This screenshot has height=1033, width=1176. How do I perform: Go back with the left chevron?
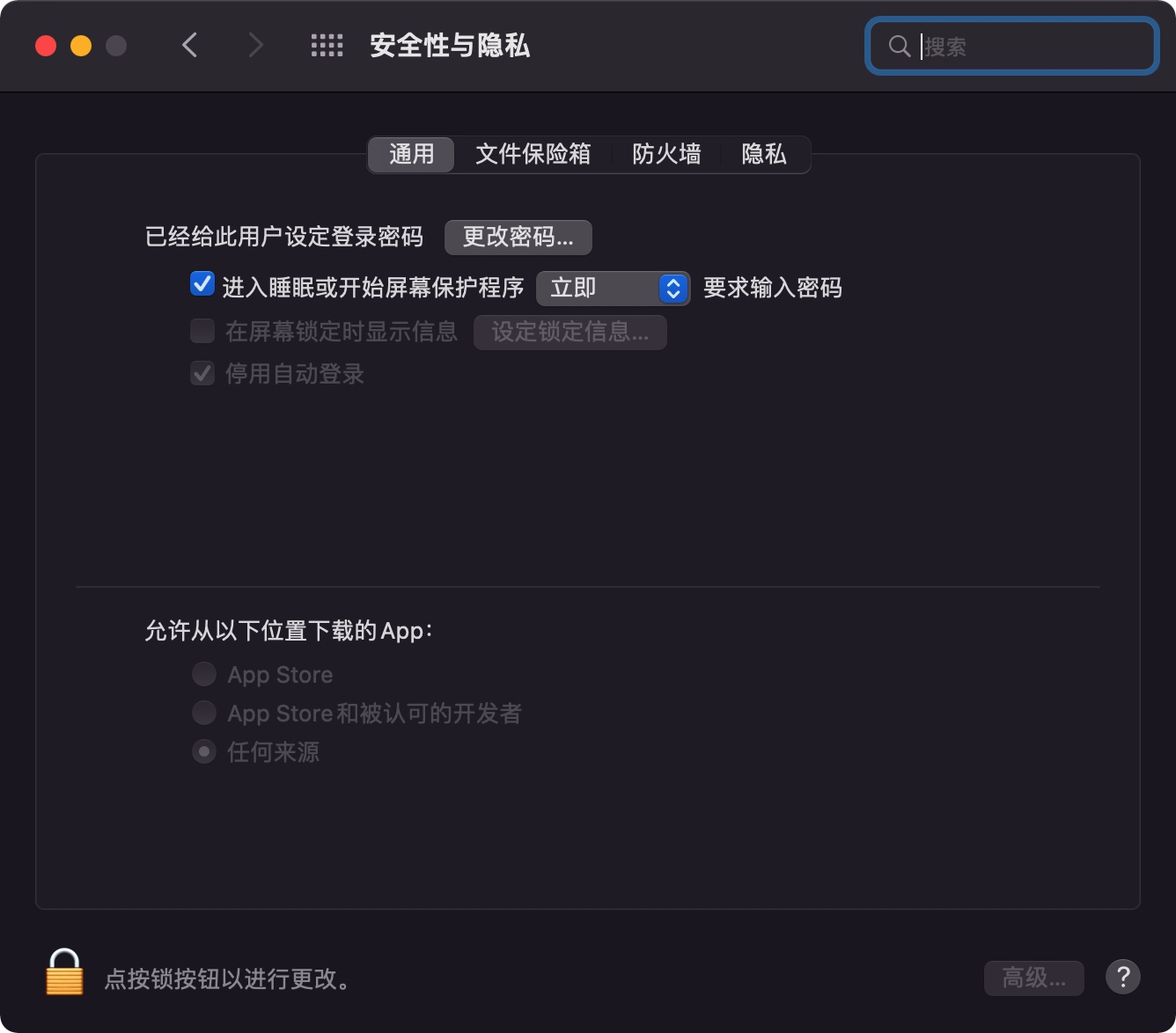click(189, 45)
